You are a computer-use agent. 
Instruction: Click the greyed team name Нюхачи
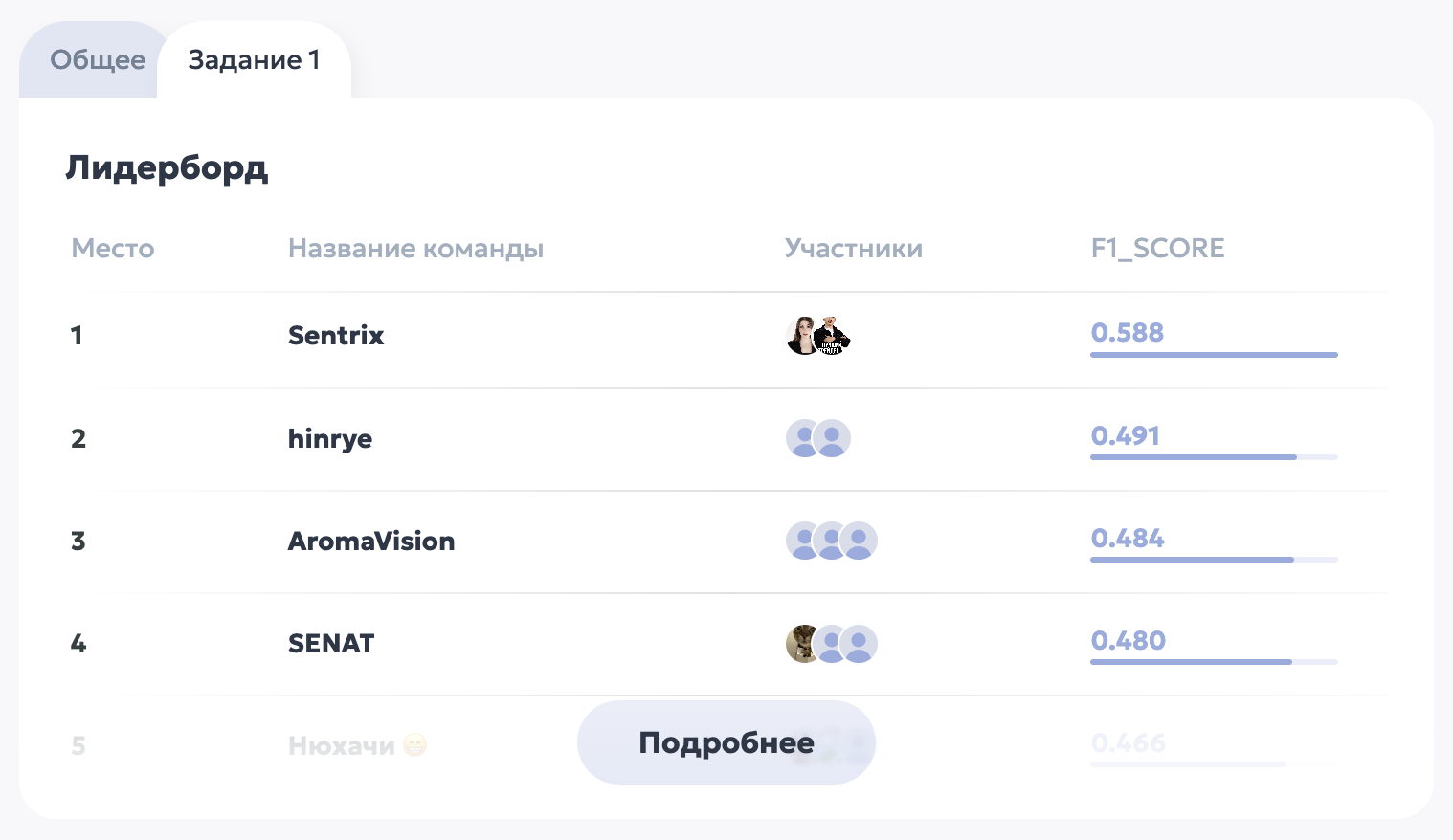pos(343,745)
